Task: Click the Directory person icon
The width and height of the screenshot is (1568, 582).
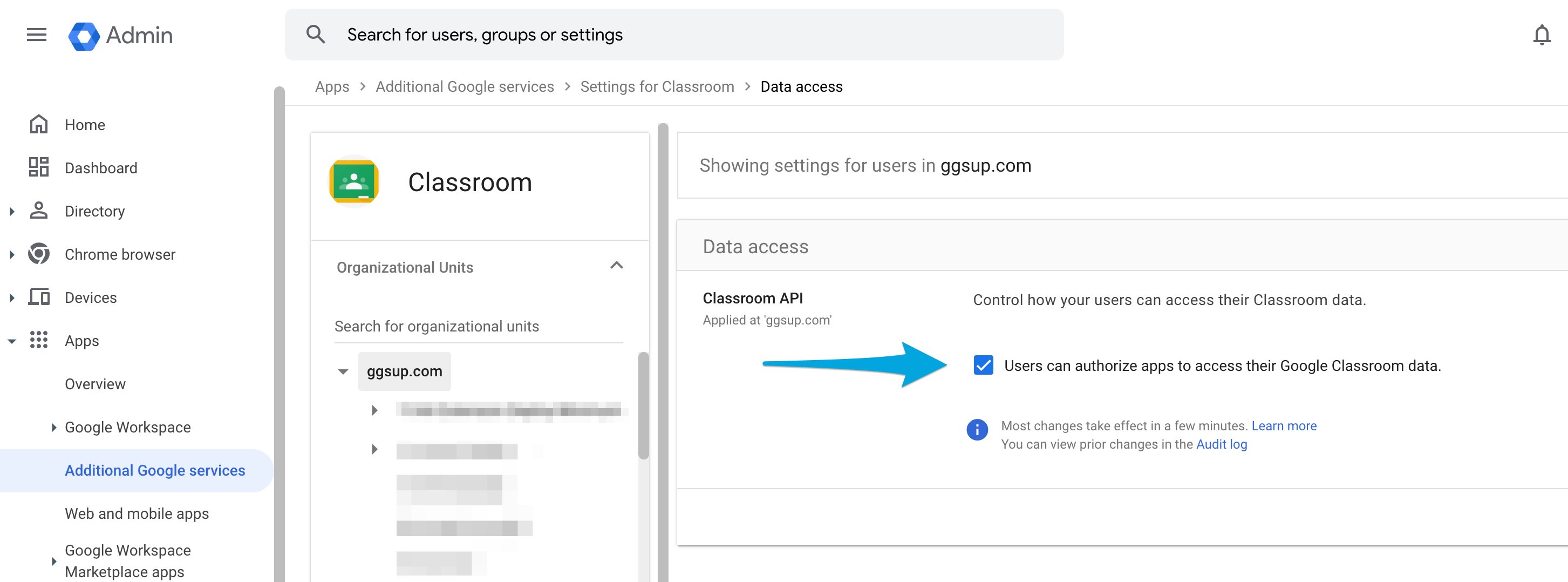Action: (x=39, y=211)
